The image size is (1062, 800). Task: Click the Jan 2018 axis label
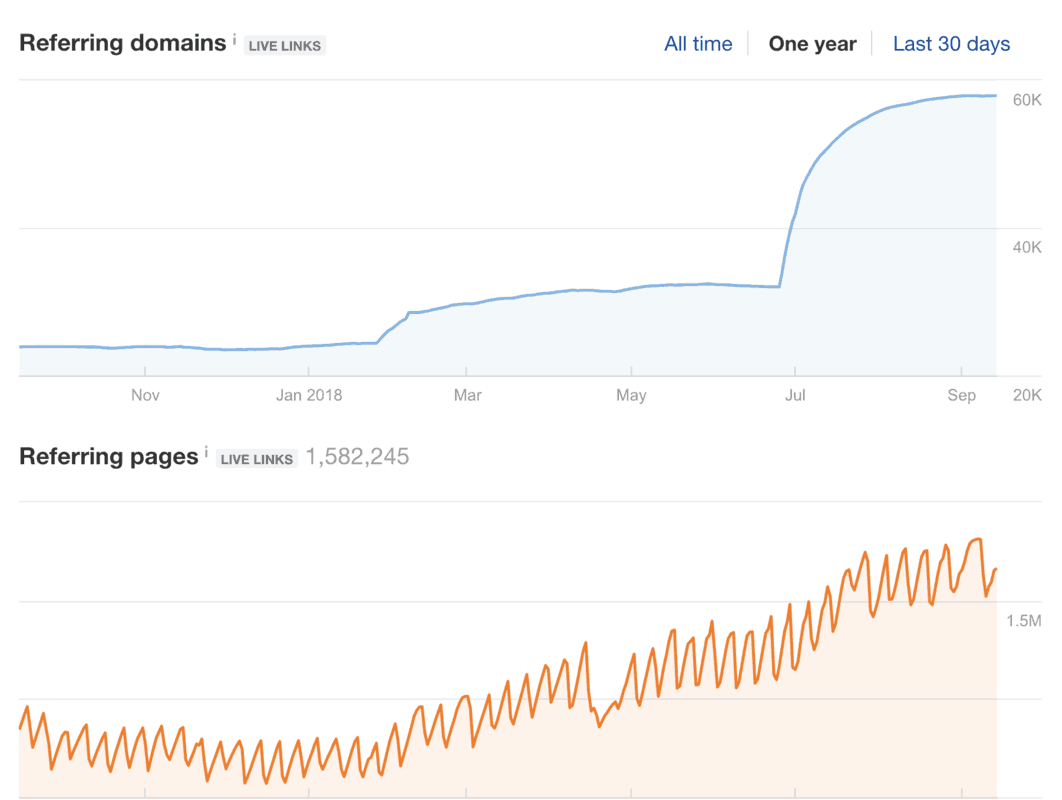click(308, 395)
